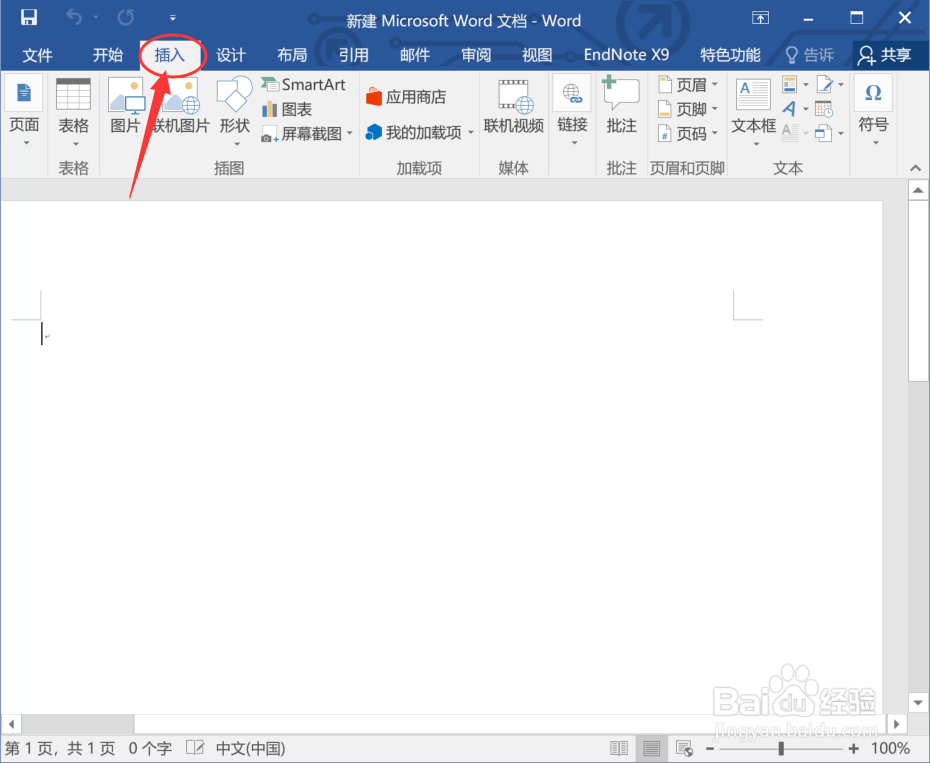This screenshot has height=763, width=930.
Task: Open the 页脚 (Footer) dropdown
Action: click(688, 109)
